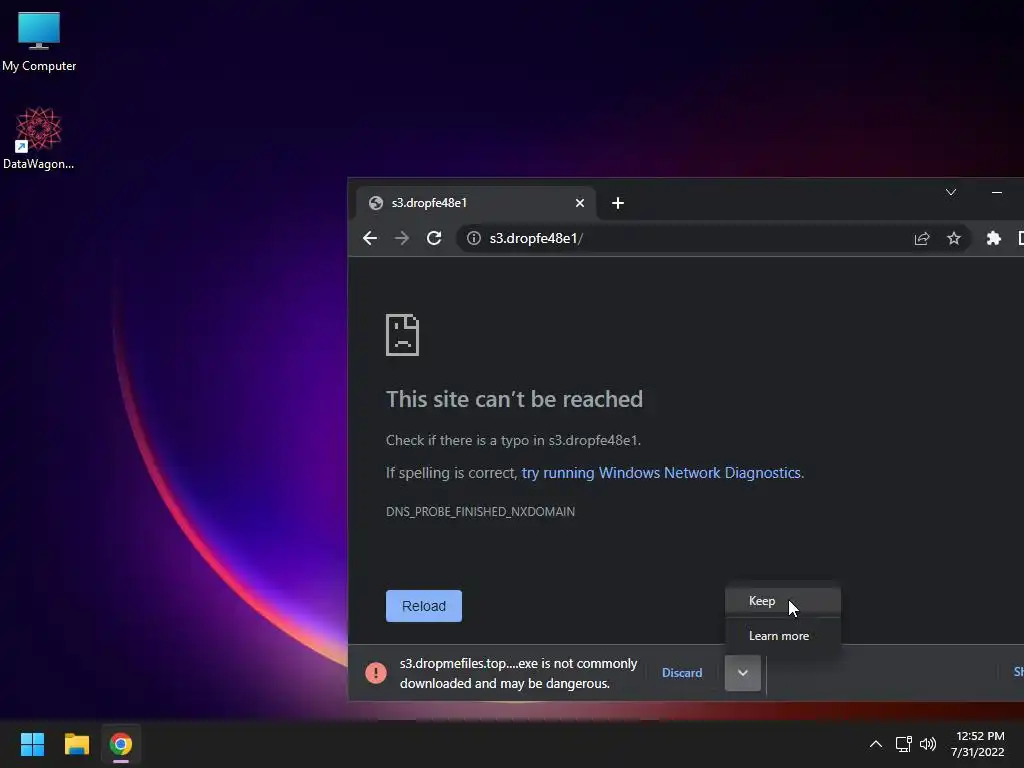
Task: Open Windows Network Diagnostics link
Action: coord(661,473)
